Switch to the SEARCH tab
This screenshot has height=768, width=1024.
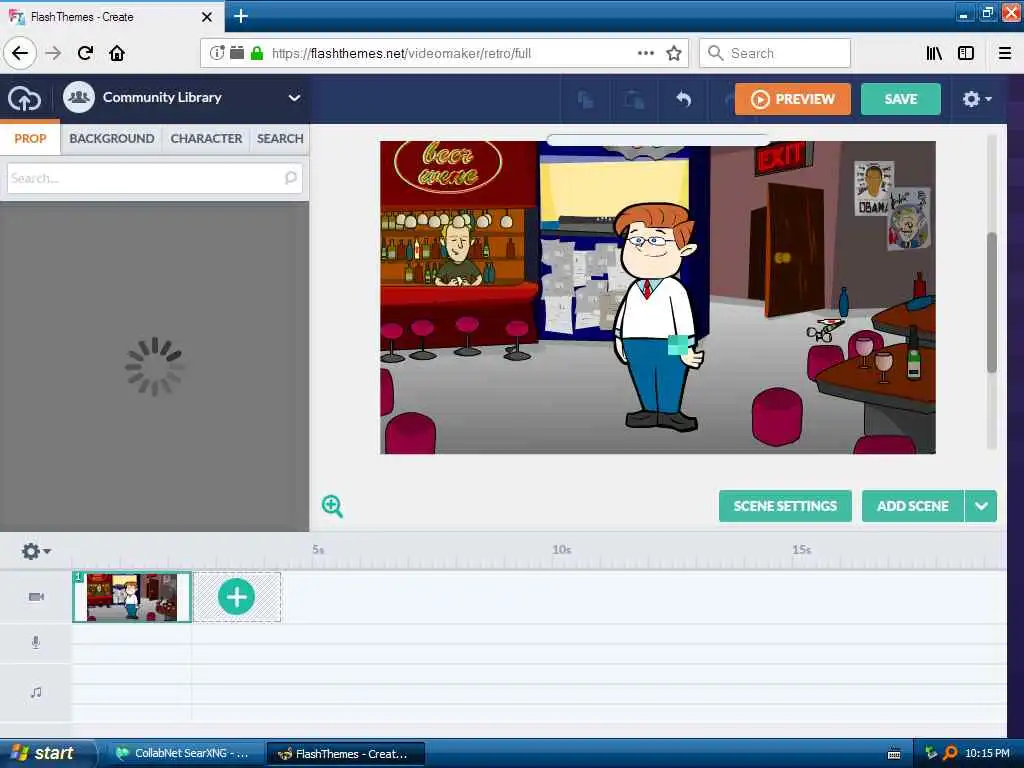280,138
